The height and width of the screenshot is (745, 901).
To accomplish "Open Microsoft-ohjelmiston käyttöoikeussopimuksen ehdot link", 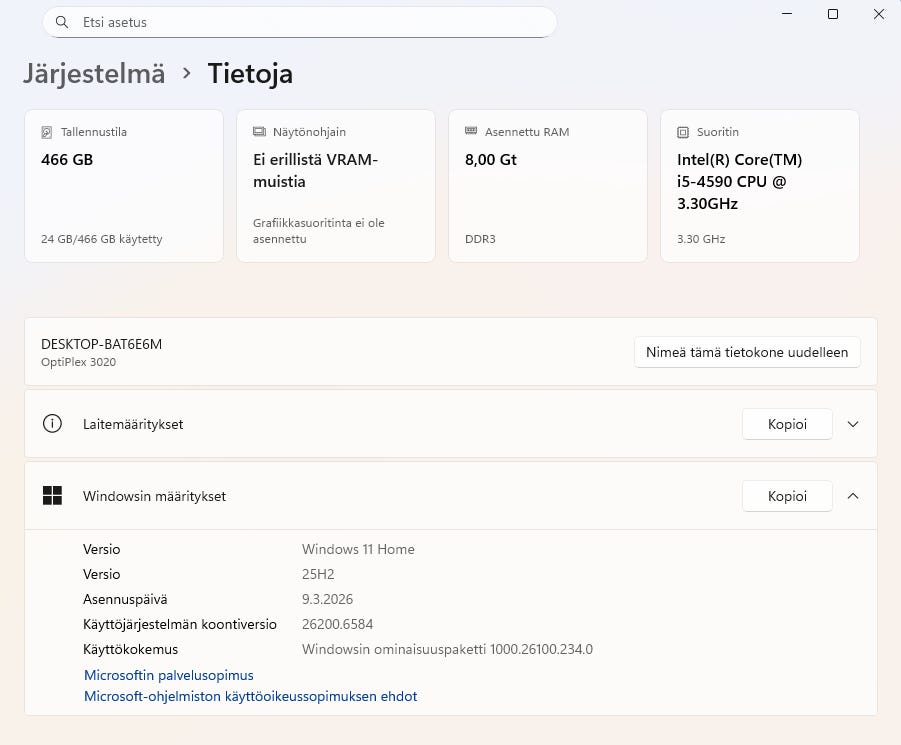I will click(250, 696).
